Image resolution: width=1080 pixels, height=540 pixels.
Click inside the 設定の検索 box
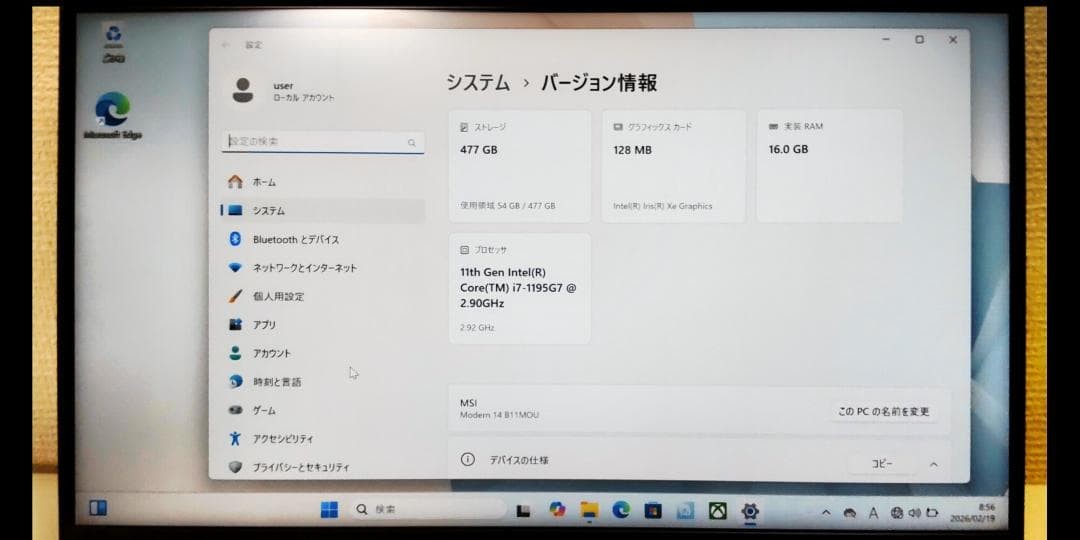click(x=323, y=142)
